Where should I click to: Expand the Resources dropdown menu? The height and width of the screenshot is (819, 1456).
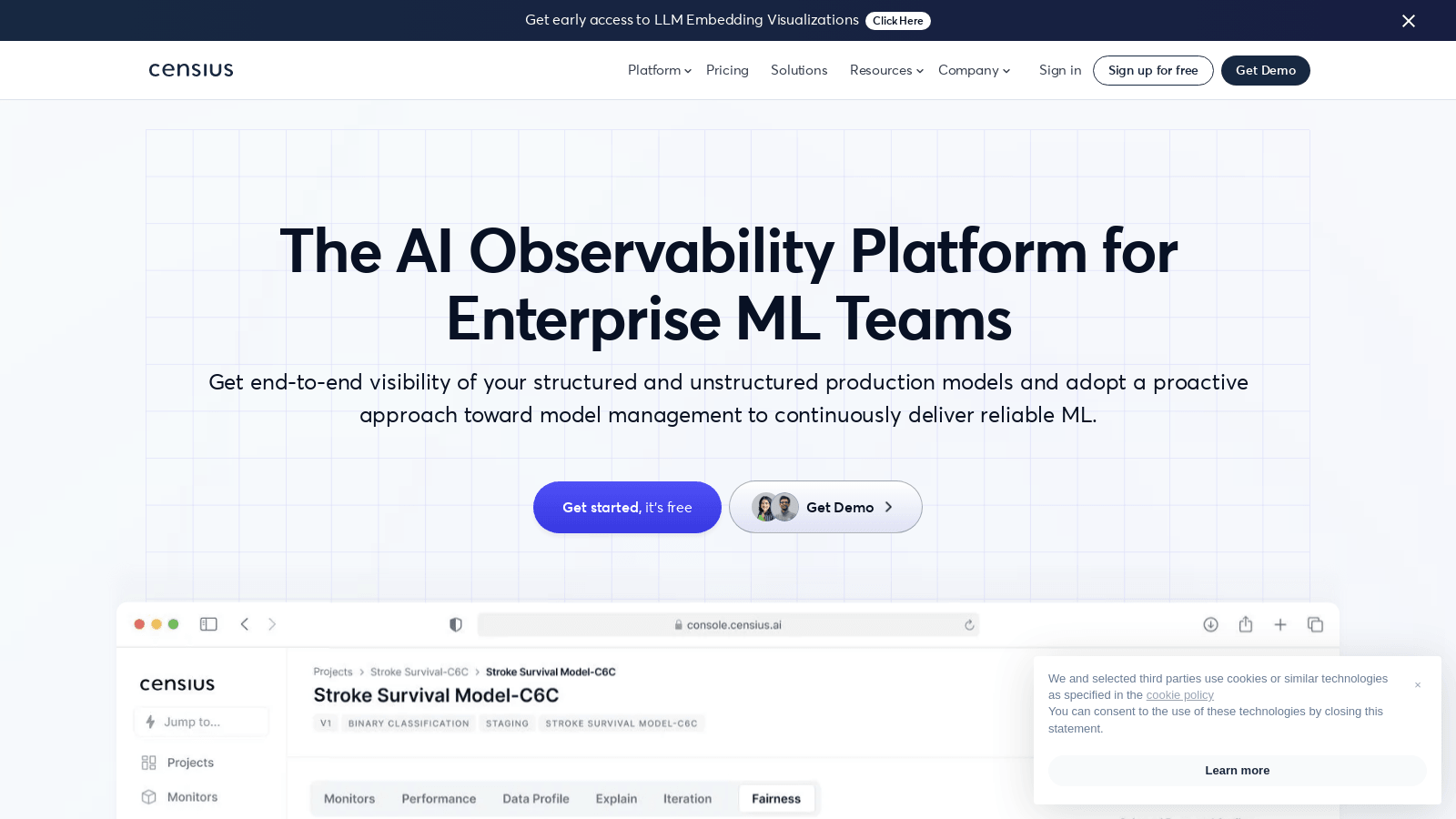tap(885, 70)
